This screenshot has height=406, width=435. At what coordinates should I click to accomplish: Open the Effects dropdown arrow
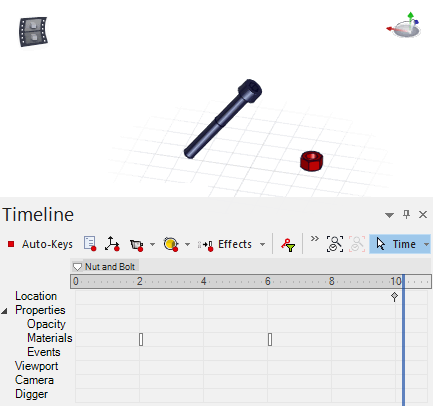click(263, 245)
